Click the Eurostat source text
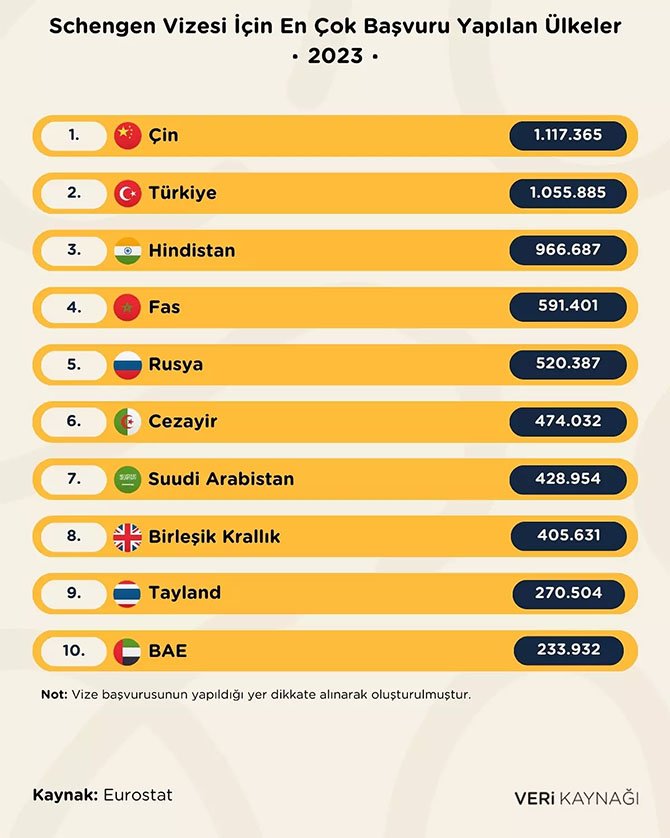This screenshot has height=838, width=670. tap(137, 795)
